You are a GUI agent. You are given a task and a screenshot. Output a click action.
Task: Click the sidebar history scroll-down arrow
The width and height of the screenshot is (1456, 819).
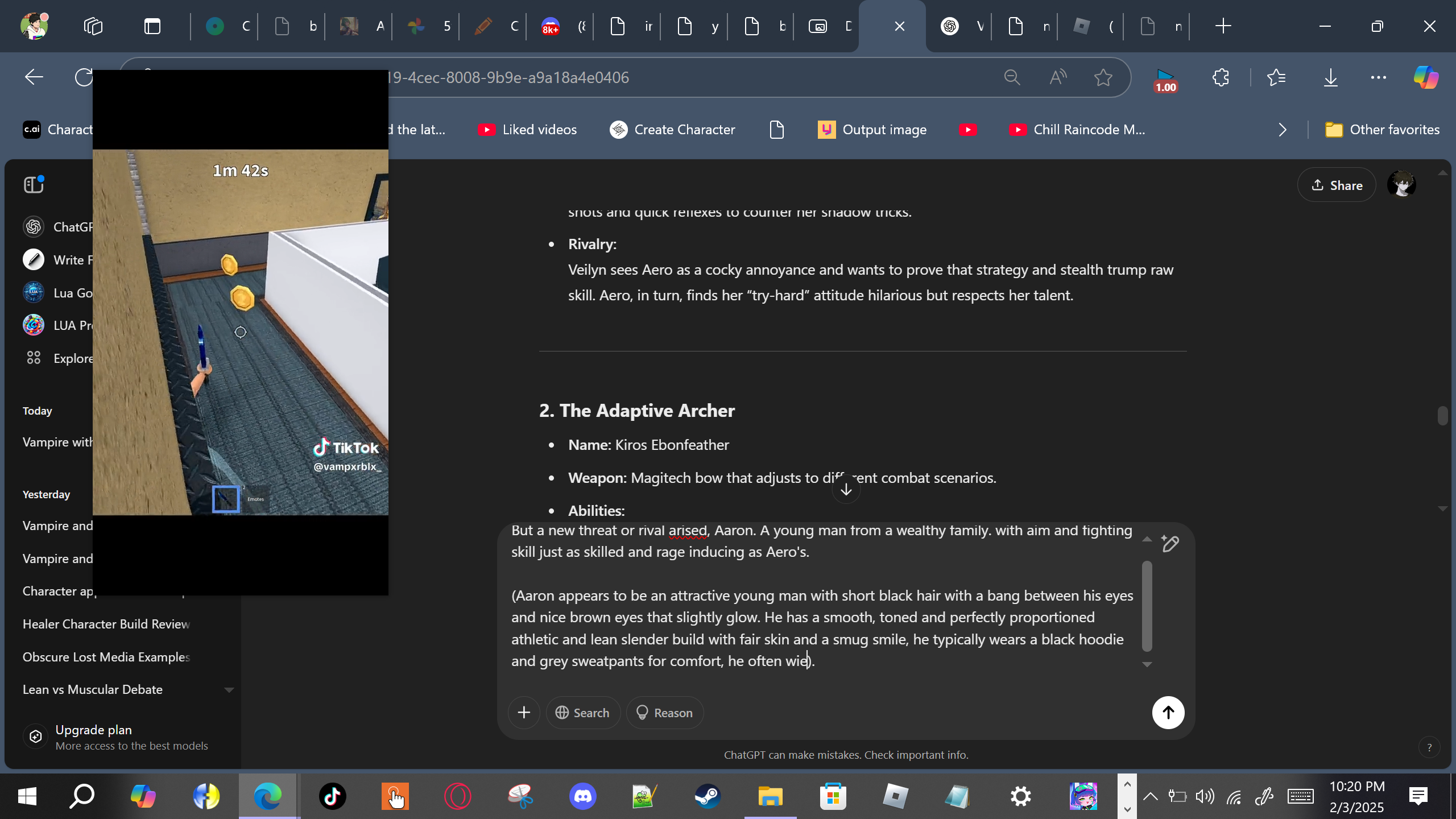pos(229,690)
